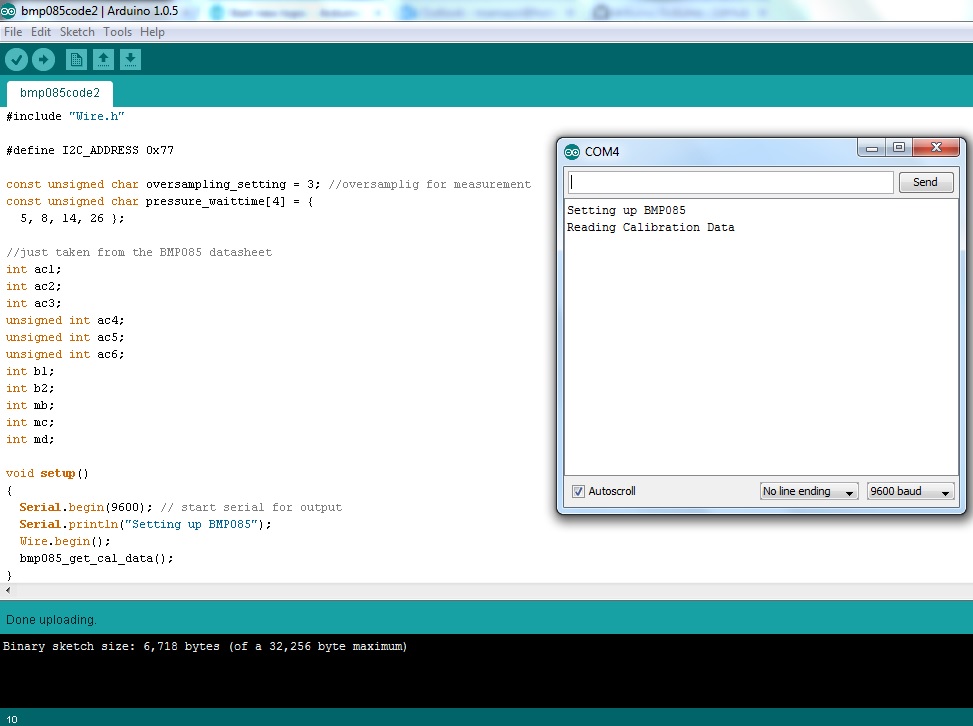973x726 pixels.
Task: Click the BMP085 datasheet comment line
Action: tap(139, 253)
